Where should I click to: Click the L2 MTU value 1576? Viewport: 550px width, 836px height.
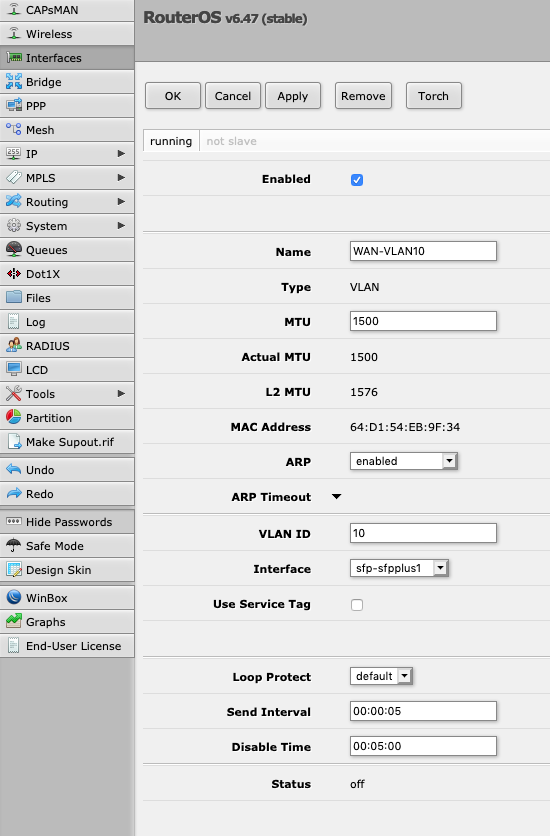[364, 392]
